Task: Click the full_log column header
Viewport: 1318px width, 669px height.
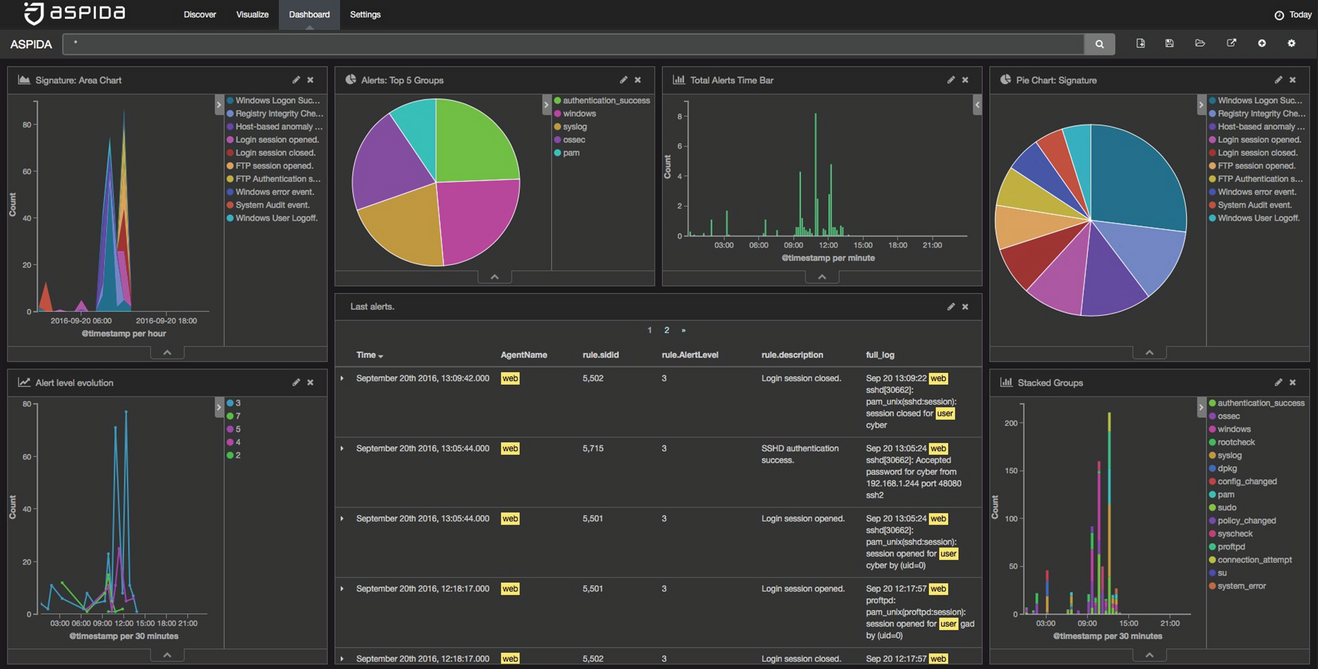Action: (880, 355)
